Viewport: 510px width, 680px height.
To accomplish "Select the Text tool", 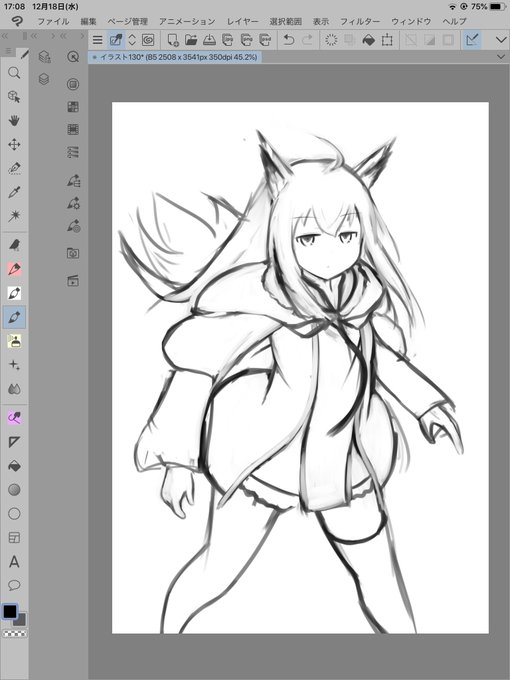I will click(x=14, y=562).
